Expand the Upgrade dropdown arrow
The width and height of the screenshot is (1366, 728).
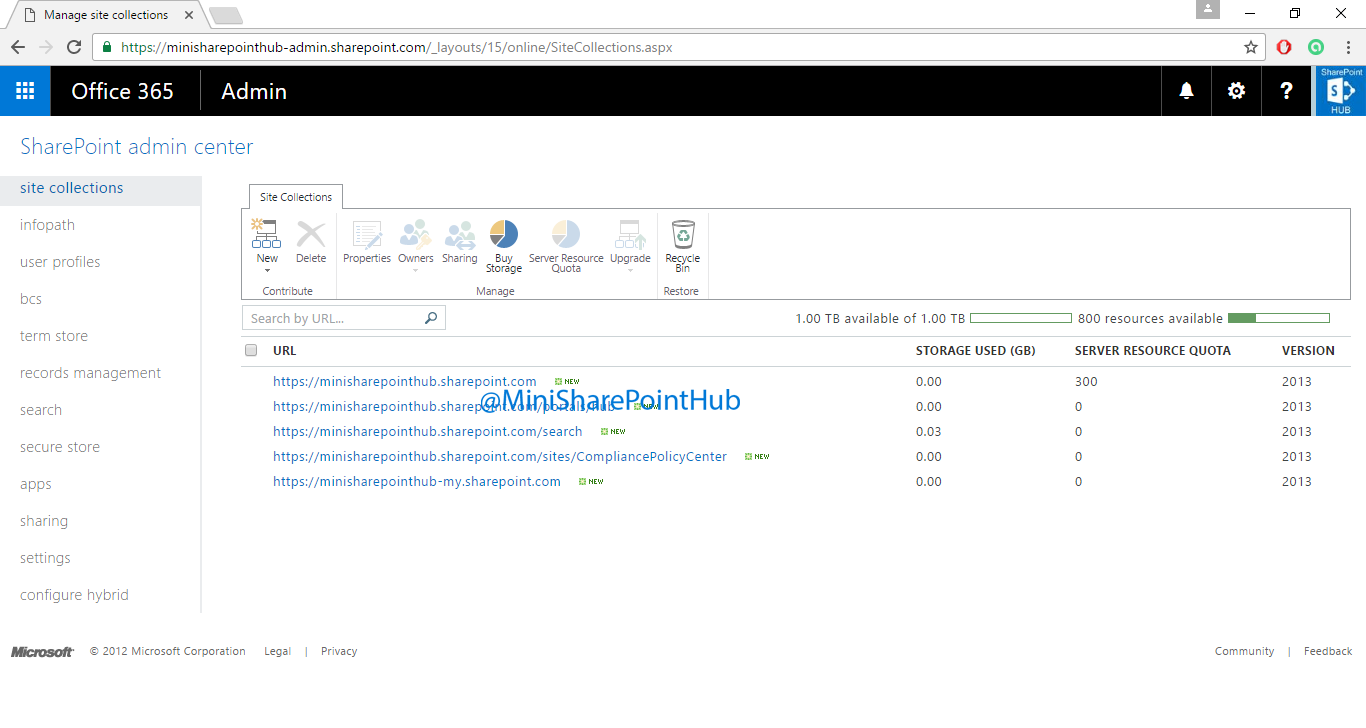pyautogui.click(x=630, y=268)
